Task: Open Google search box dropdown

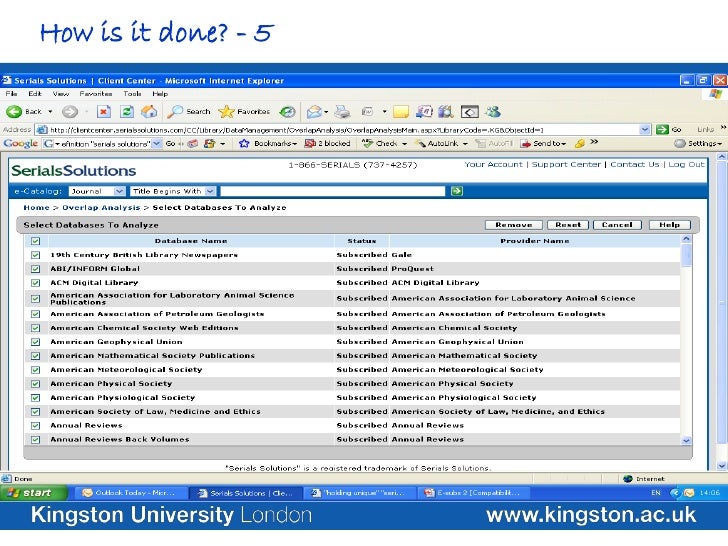Action: [157, 143]
